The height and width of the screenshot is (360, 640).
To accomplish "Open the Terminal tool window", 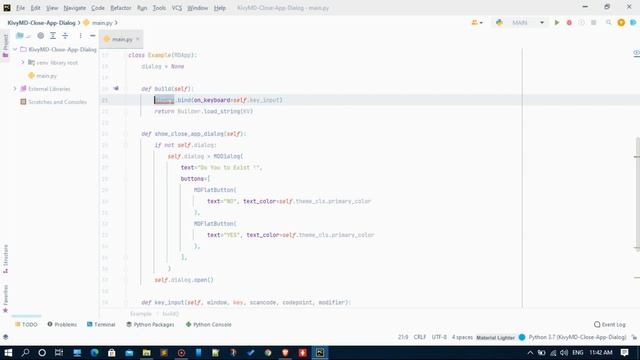I will pyautogui.click(x=101, y=324).
